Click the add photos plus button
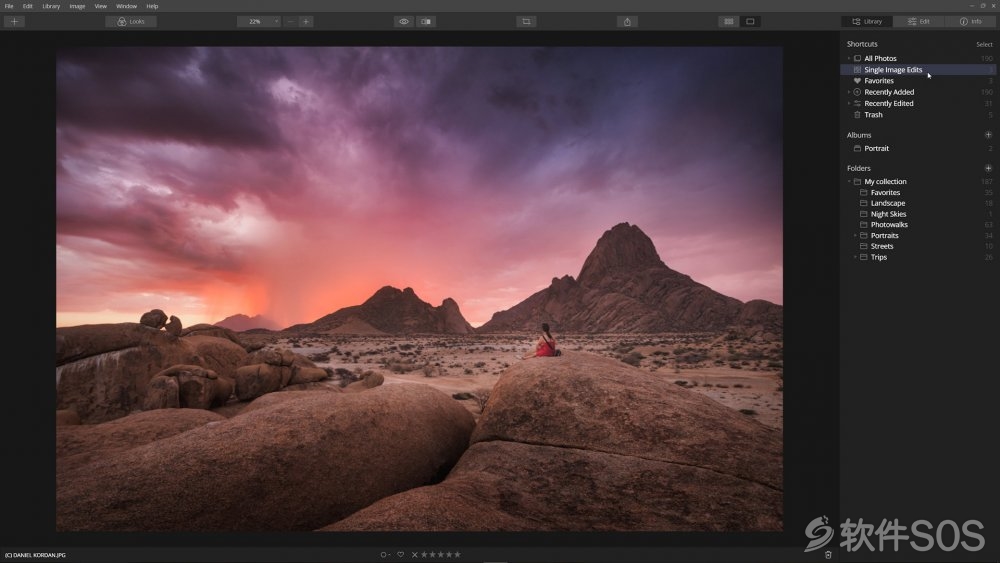The height and width of the screenshot is (563, 1000). 14,22
